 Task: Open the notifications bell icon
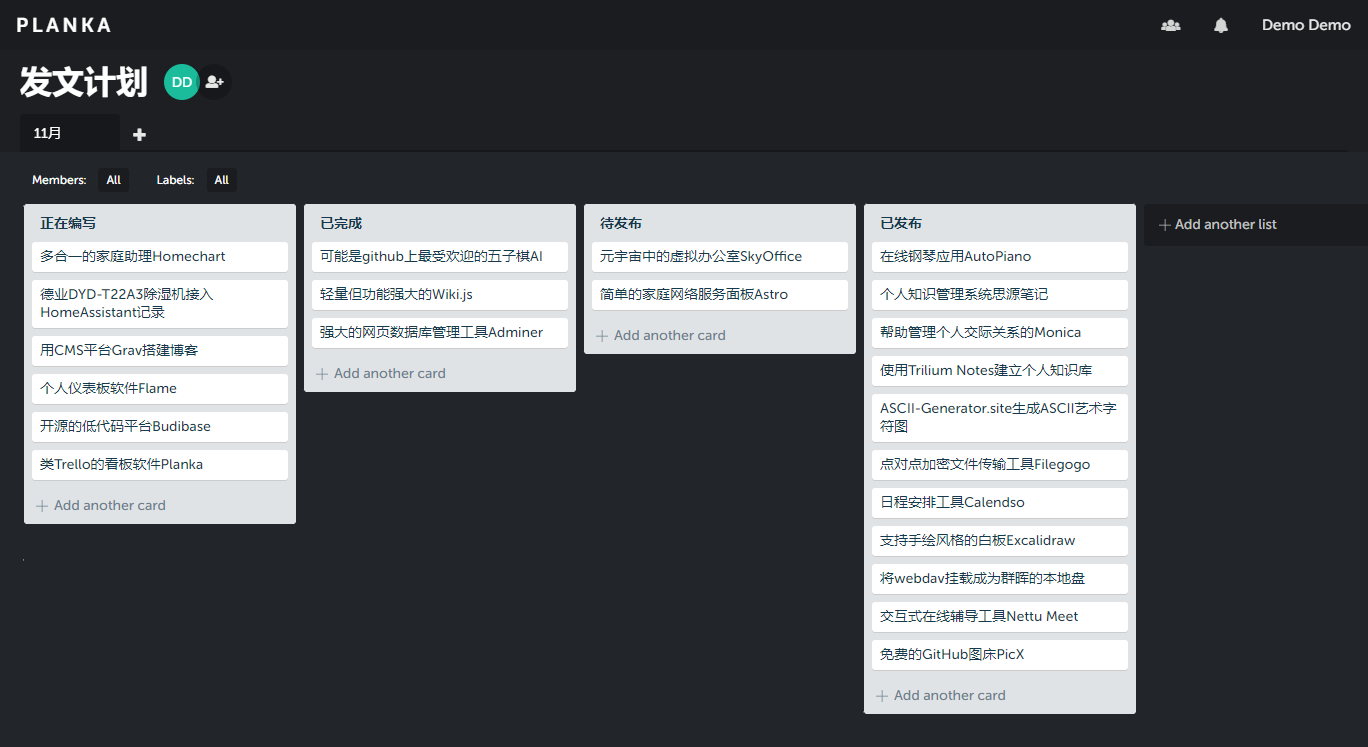click(1220, 24)
